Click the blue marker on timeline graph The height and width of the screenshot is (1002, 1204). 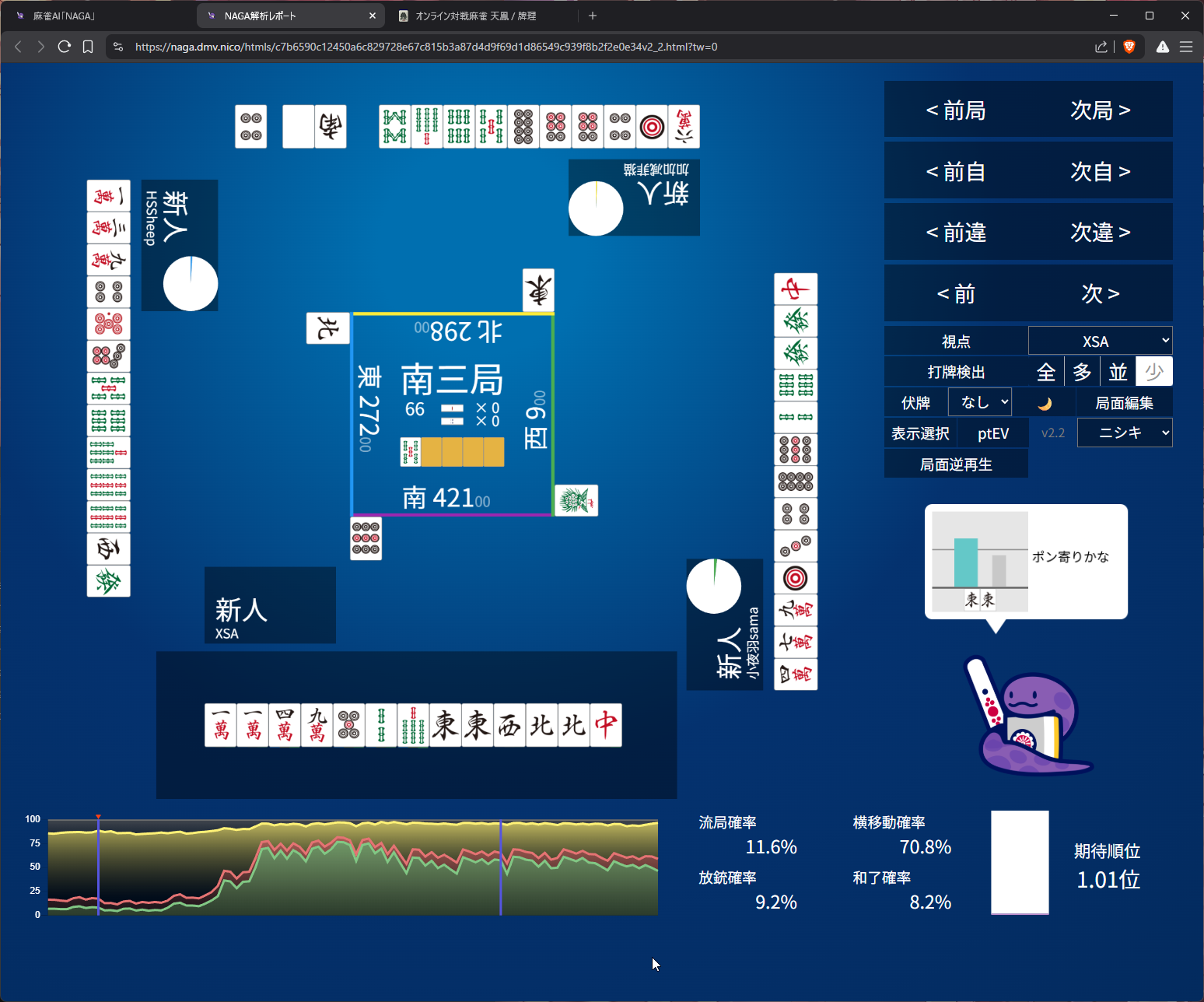pyautogui.click(x=501, y=867)
